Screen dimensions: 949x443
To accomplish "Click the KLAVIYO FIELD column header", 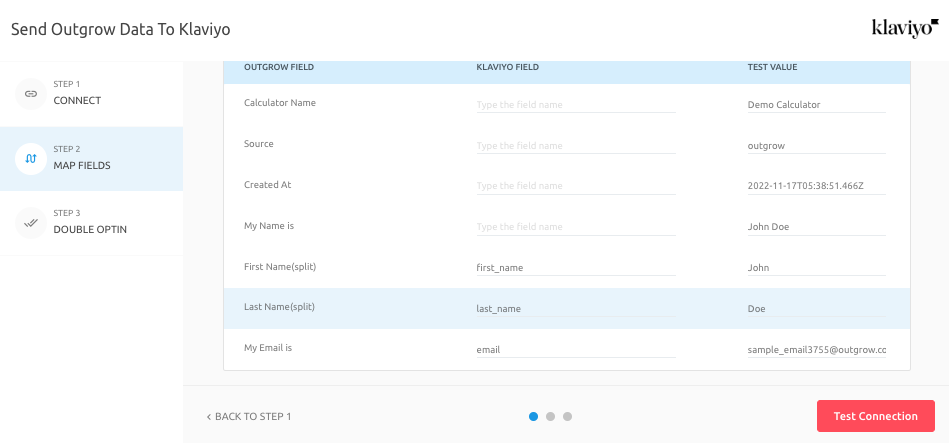I will (x=508, y=67).
